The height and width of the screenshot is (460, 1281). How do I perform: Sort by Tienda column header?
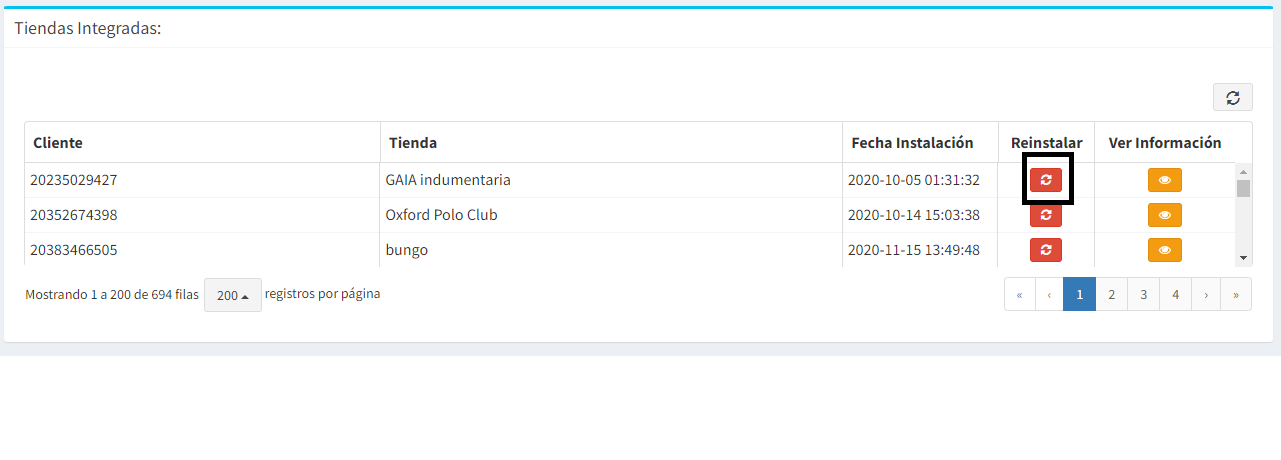(412, 143)
